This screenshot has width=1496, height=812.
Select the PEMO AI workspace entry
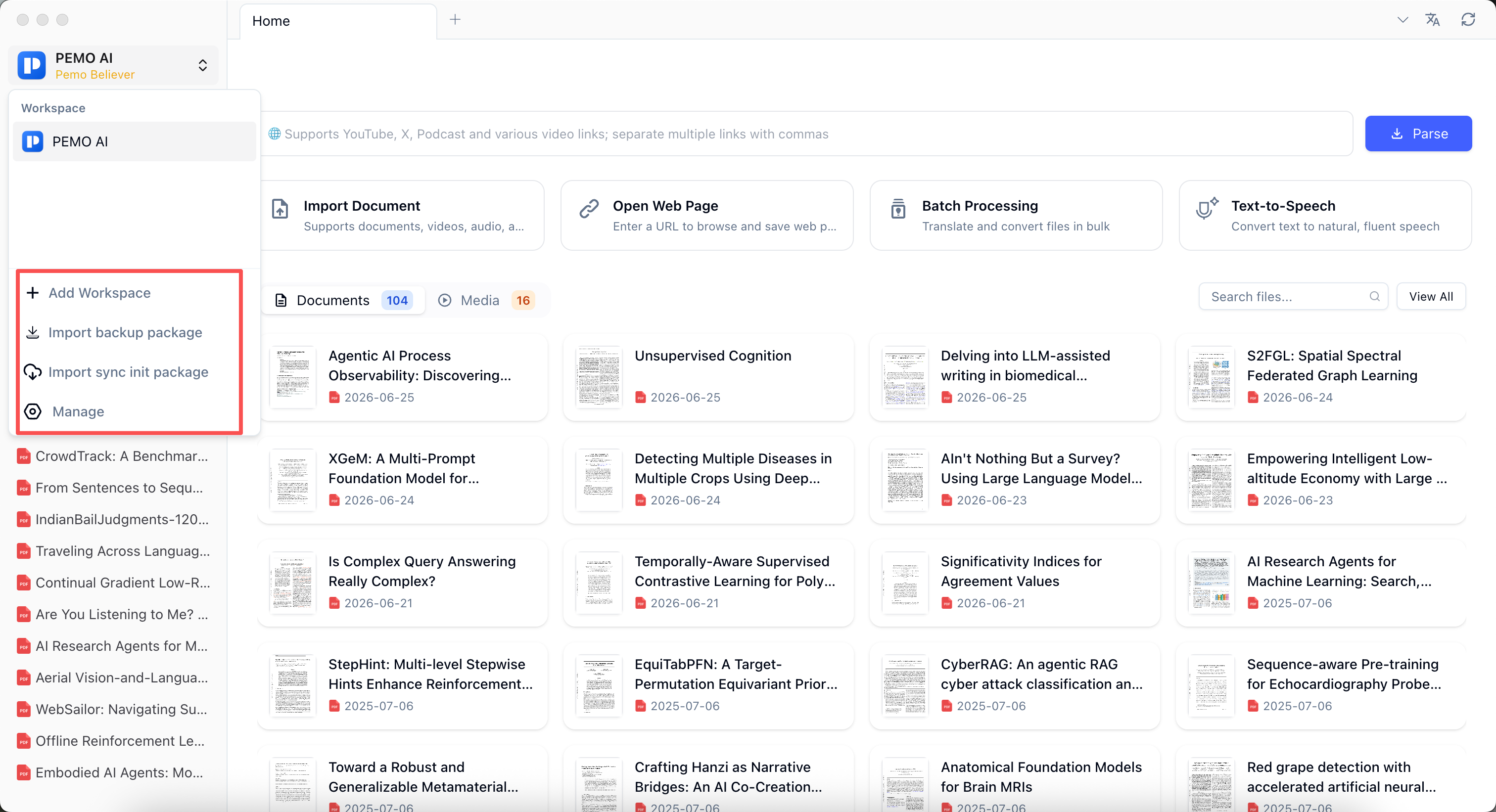[134, 141]
